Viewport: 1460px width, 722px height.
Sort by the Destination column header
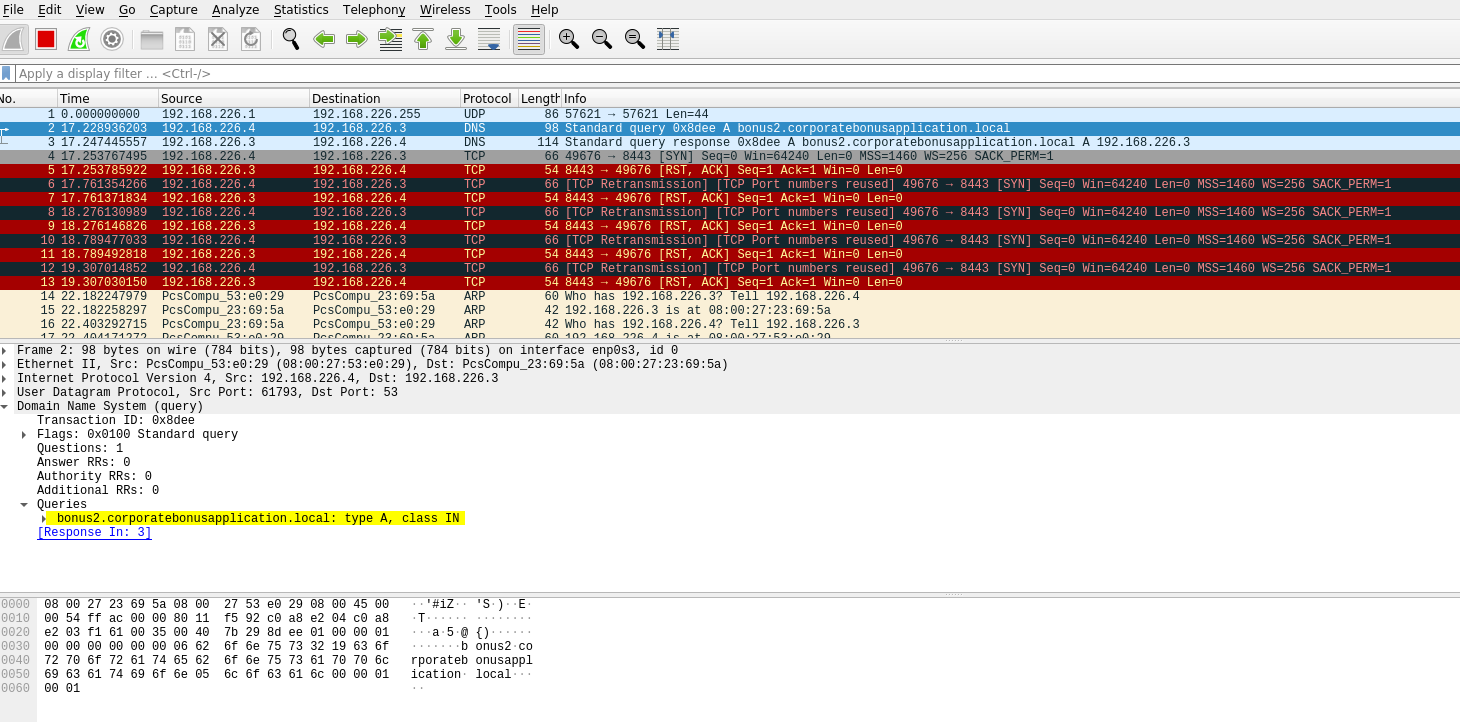[x=385, y=98]
